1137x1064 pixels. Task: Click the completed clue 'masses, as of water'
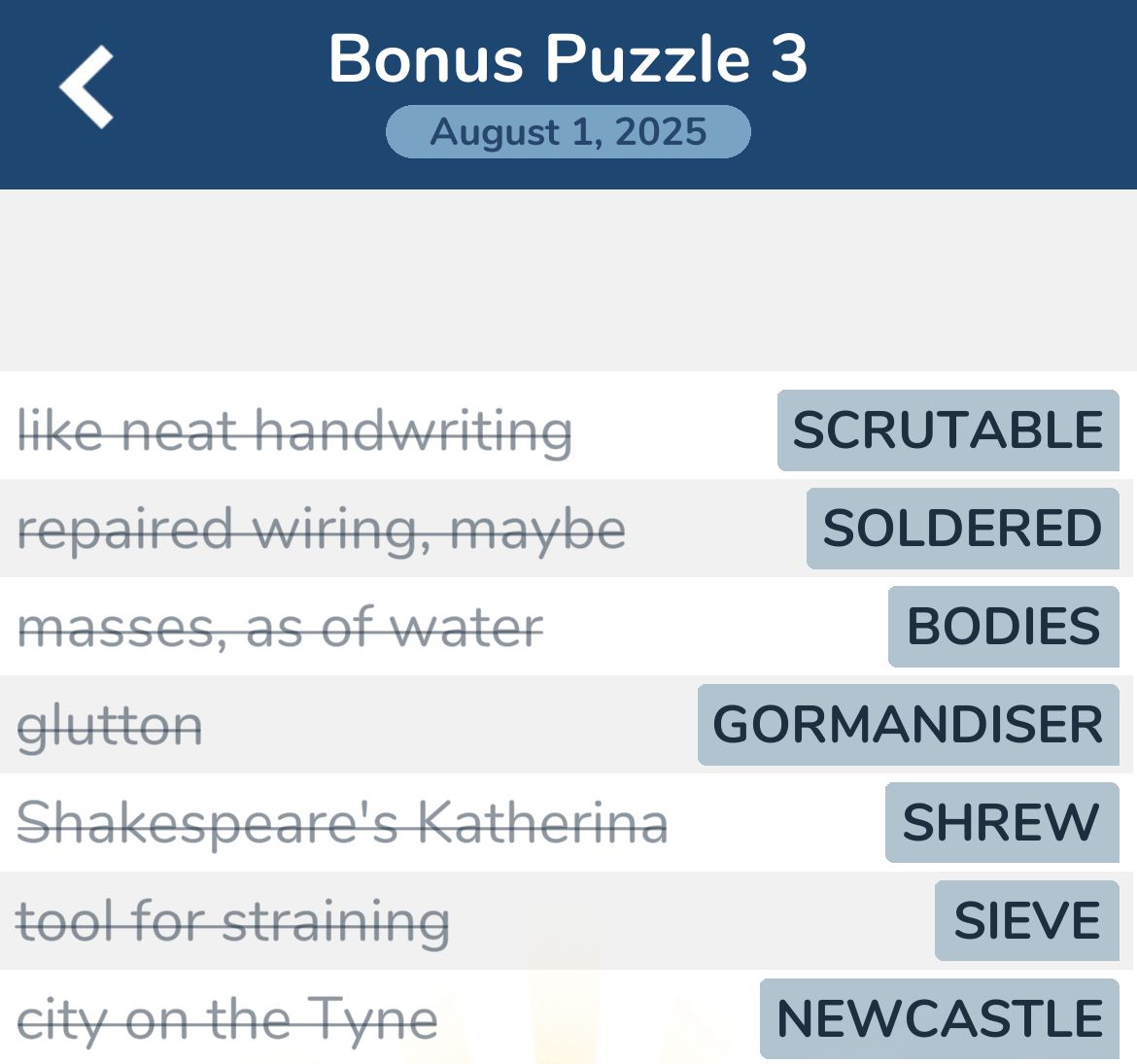(x=282, y=627)
